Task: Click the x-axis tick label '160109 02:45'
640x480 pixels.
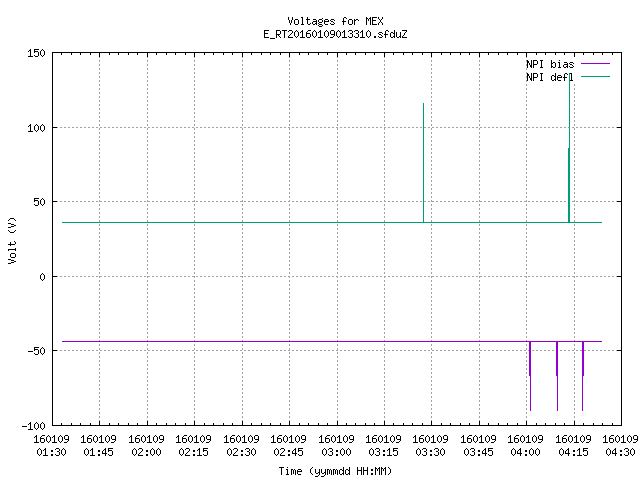Action: (288, 446)
